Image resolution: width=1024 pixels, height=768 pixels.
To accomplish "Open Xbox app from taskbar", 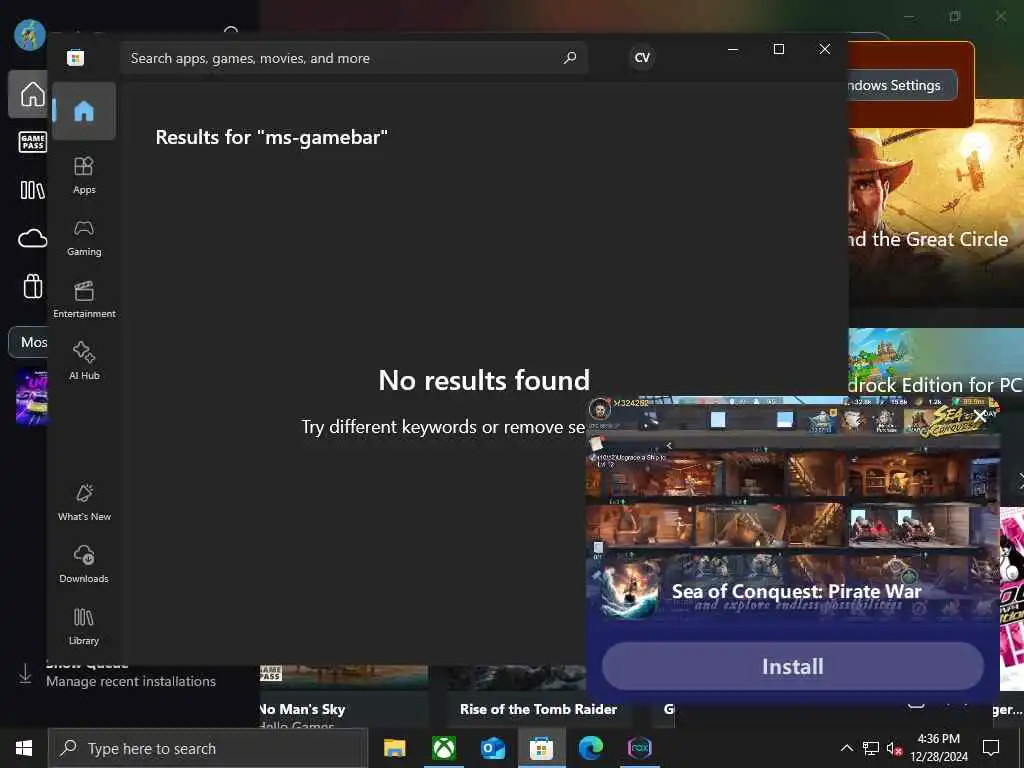I will click(444, 748).
